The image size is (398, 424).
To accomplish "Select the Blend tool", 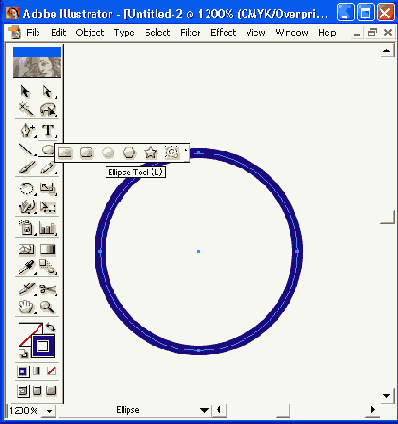I will click(x=48, y=267).
